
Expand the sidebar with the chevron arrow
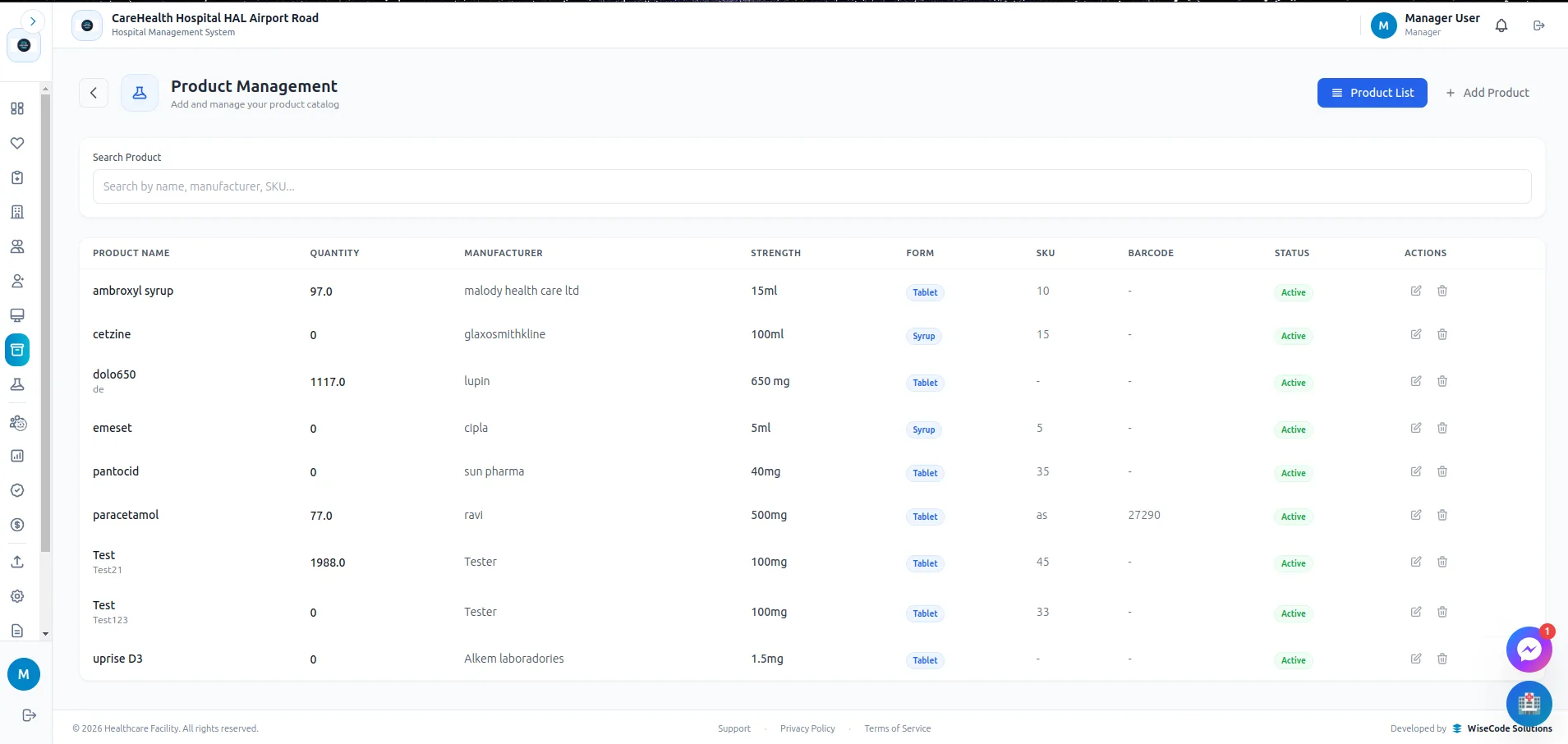(x=32, y=21)
